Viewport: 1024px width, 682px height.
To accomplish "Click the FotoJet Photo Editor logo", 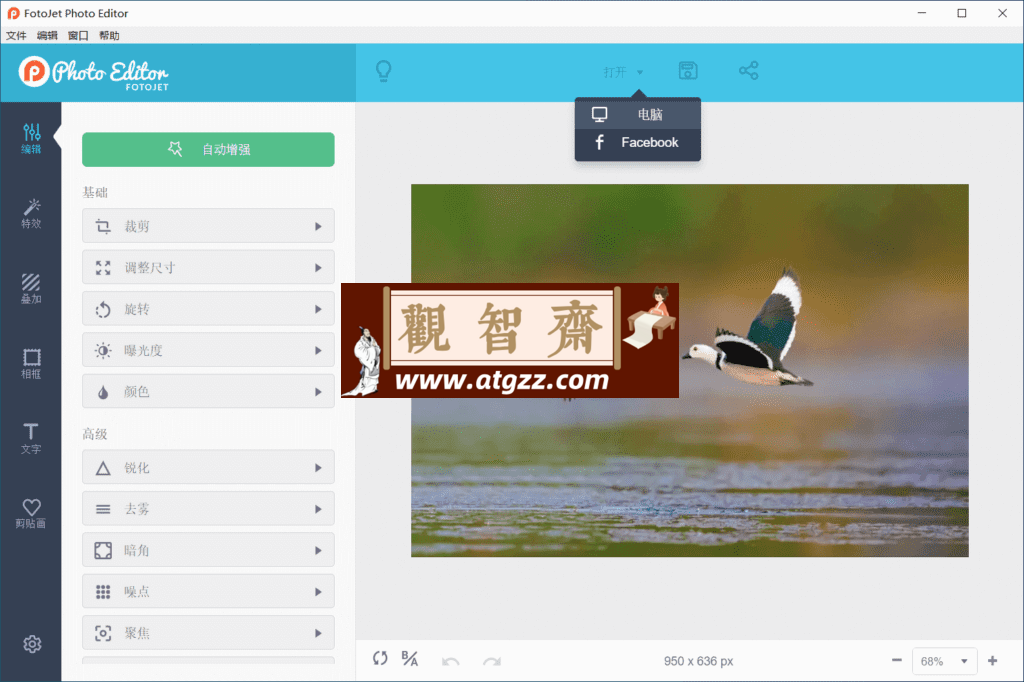I will (94, 73).
